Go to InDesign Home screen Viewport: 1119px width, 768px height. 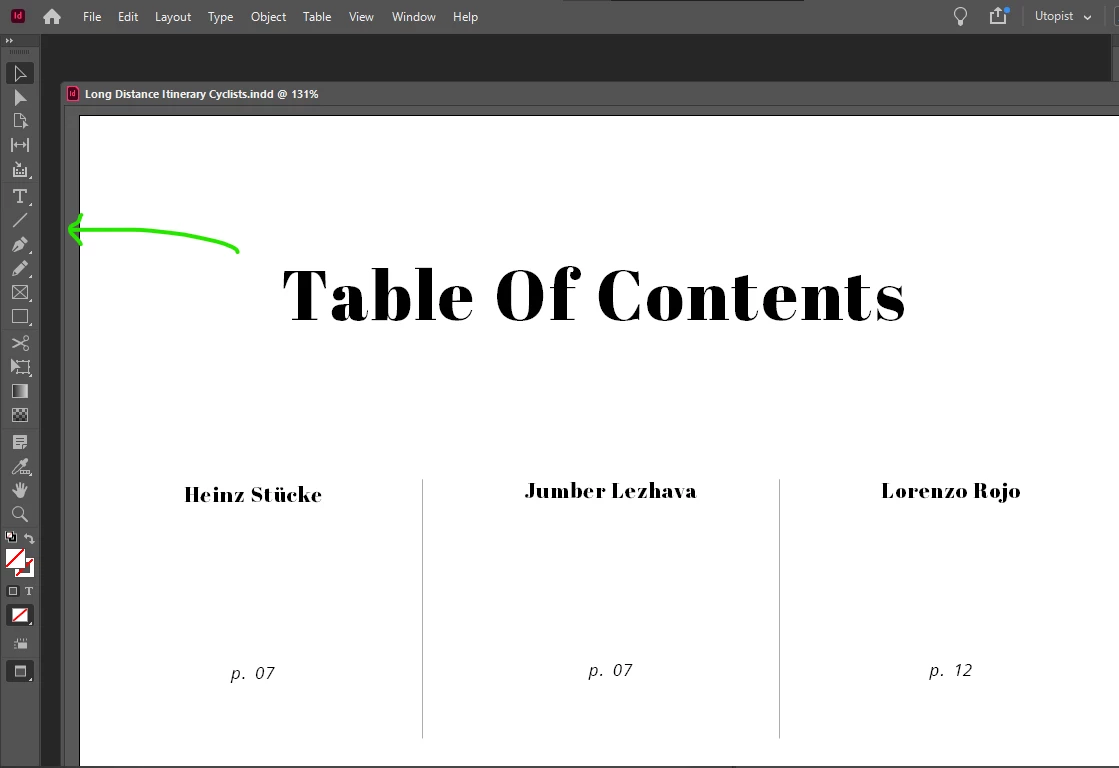[52, 16]
